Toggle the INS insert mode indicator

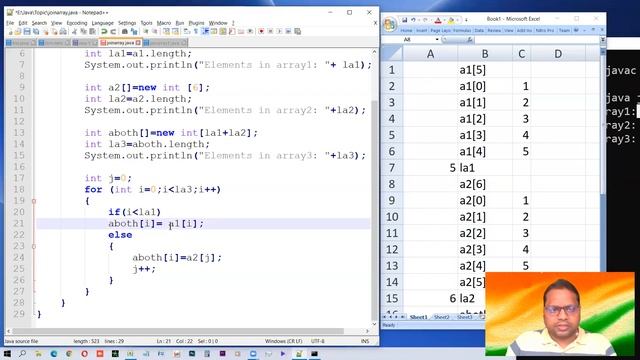[364, 341]
